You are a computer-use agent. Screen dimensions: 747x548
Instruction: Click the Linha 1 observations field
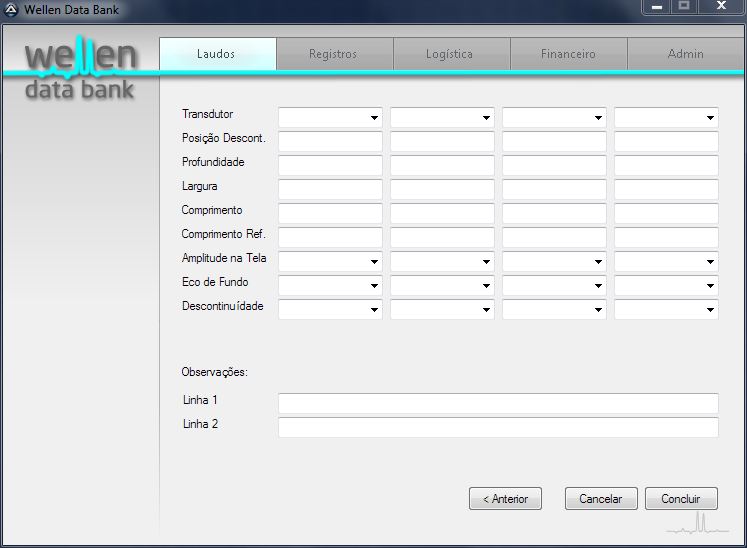coord(498,403)
